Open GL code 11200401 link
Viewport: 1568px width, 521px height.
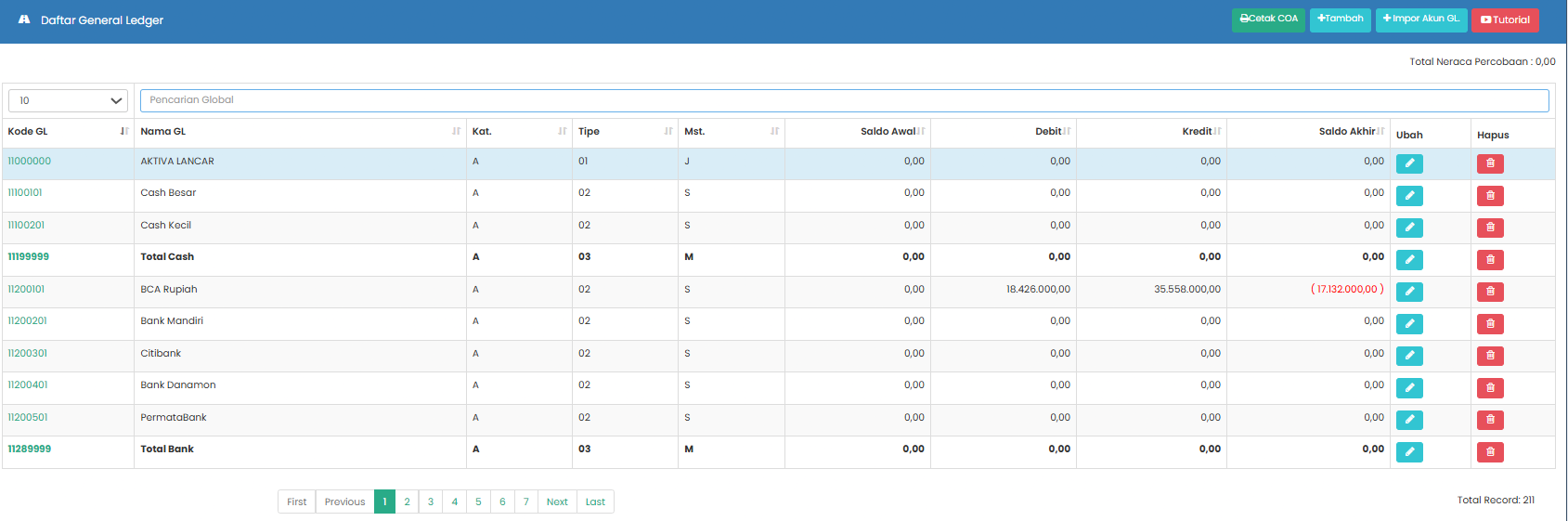click(x=28, y=385)
